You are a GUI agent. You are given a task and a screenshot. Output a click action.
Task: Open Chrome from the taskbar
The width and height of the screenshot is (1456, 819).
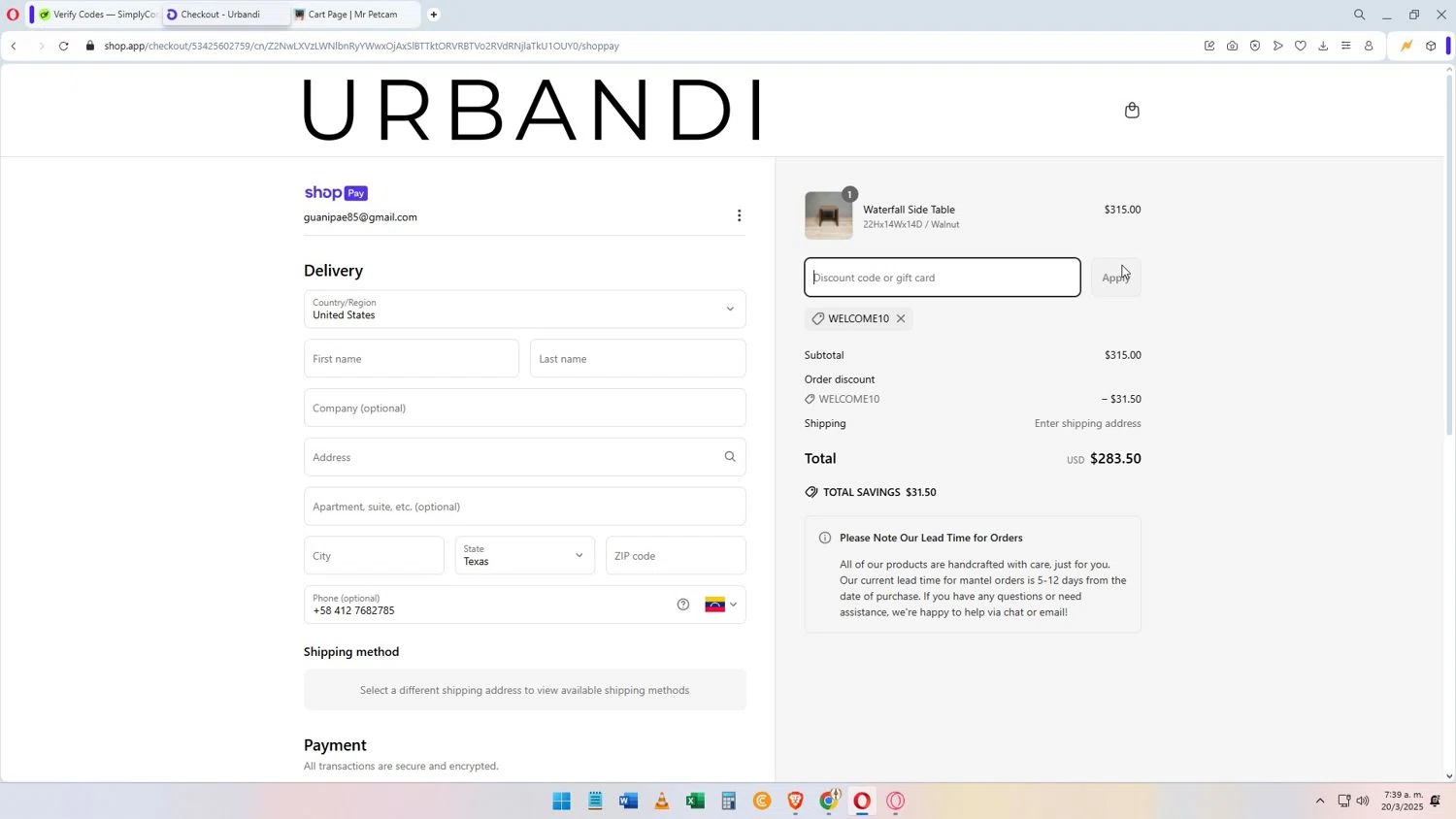pos(829,802)
